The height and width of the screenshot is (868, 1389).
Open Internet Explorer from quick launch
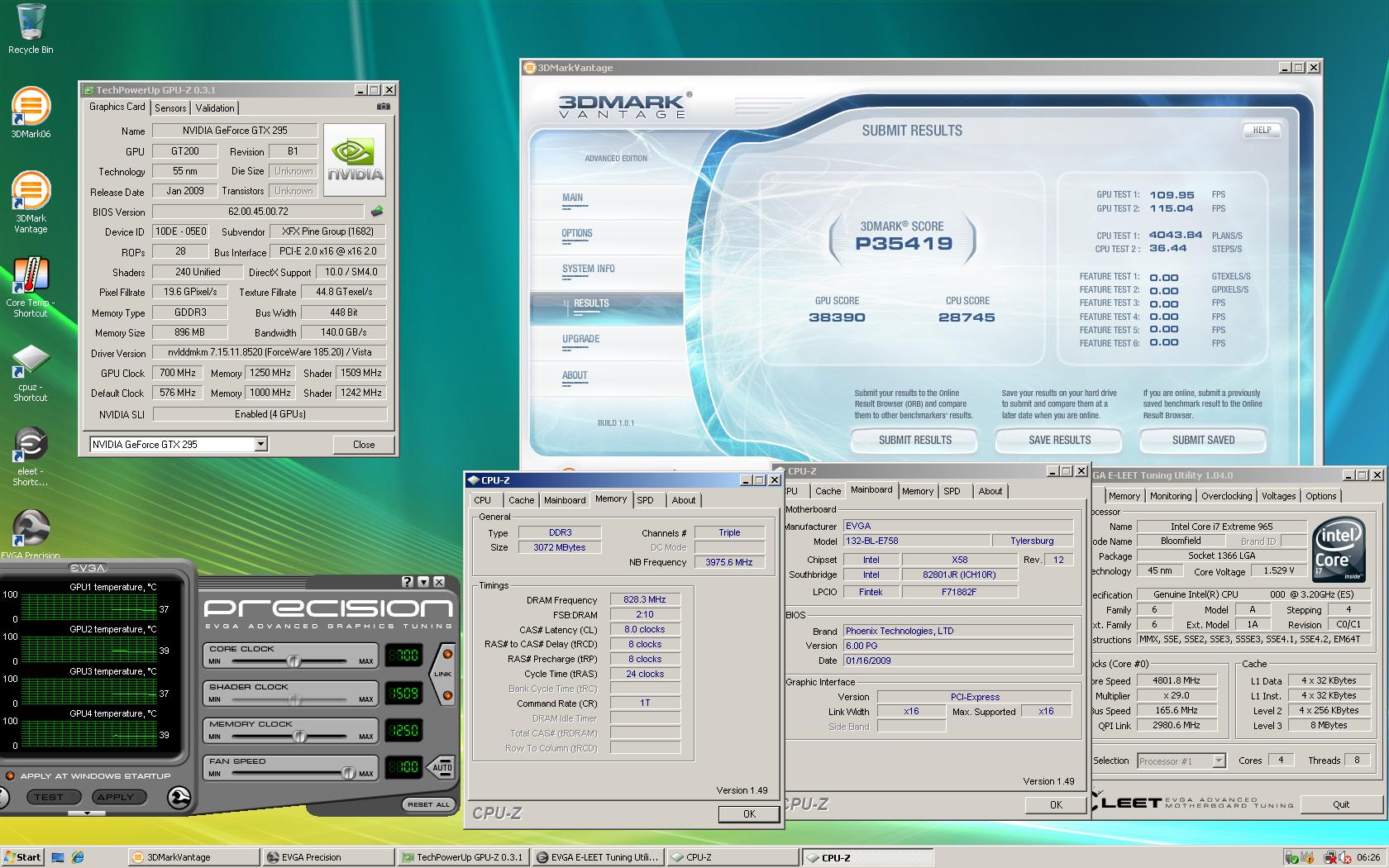coord(78,857)
